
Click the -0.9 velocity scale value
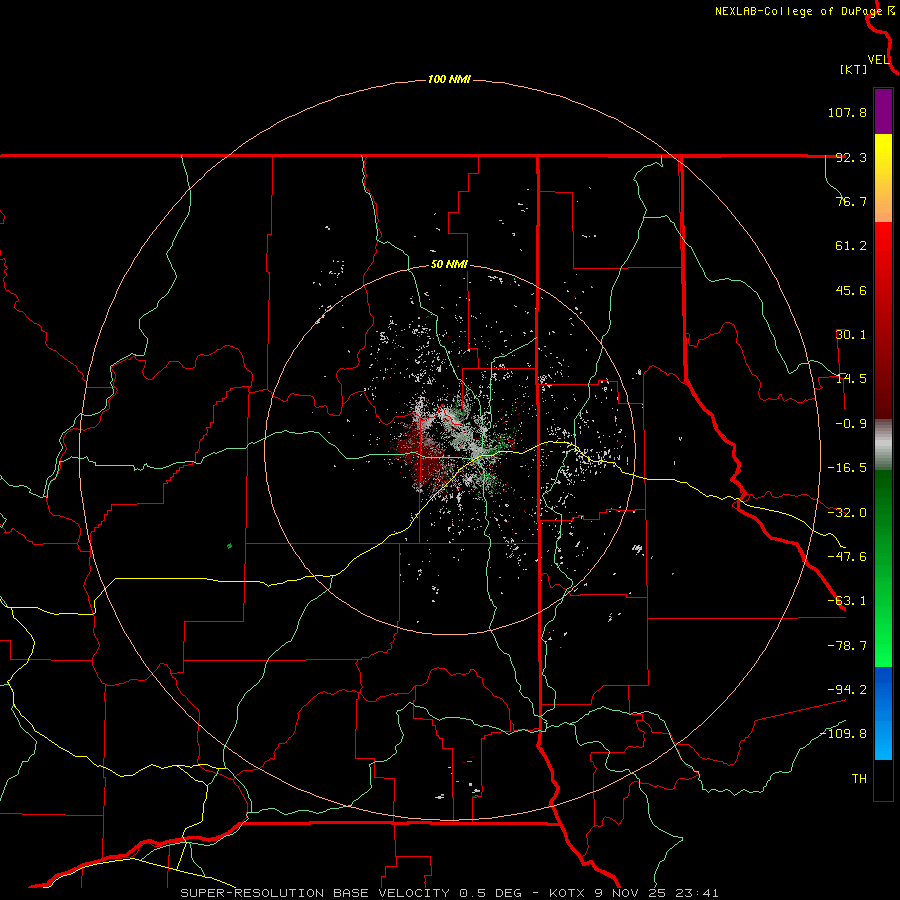point(851,424)
